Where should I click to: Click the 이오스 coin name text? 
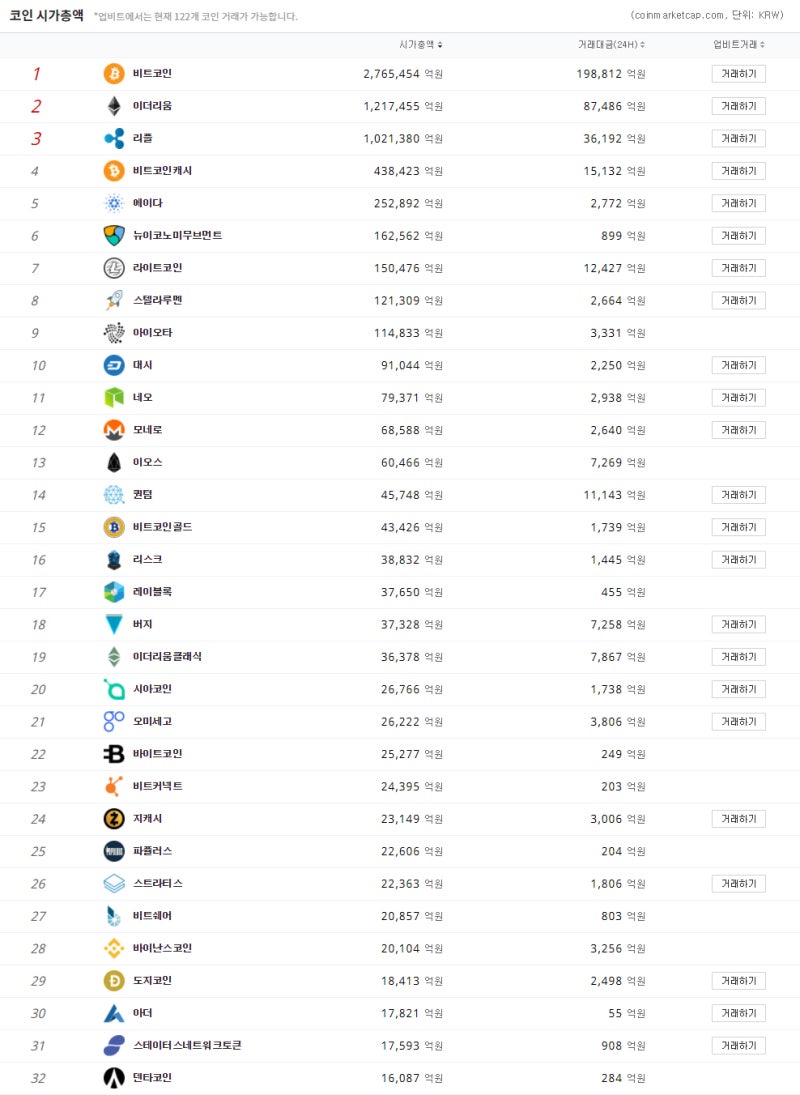[148, 462]
